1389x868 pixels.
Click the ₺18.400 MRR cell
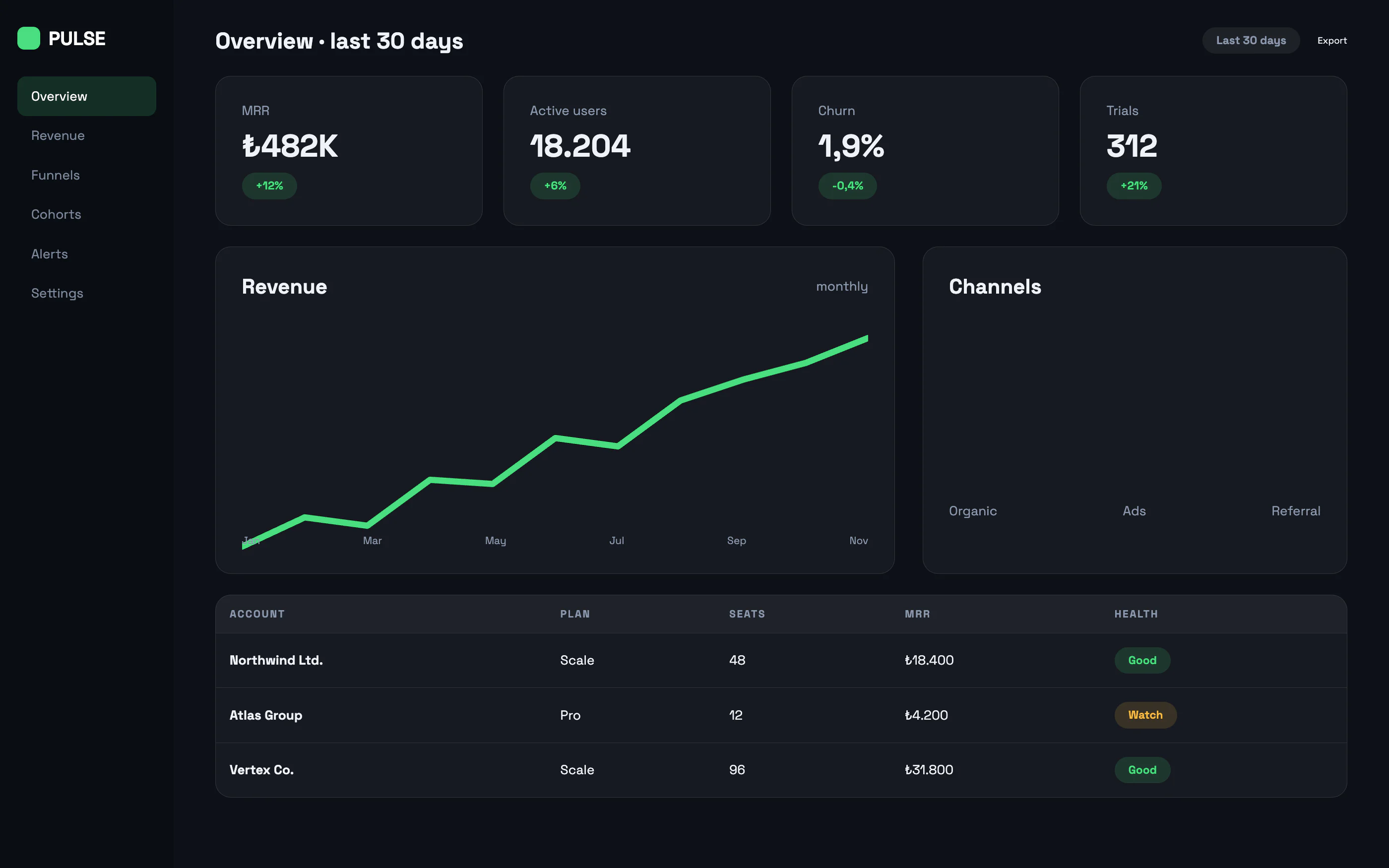tap(929, 661)
